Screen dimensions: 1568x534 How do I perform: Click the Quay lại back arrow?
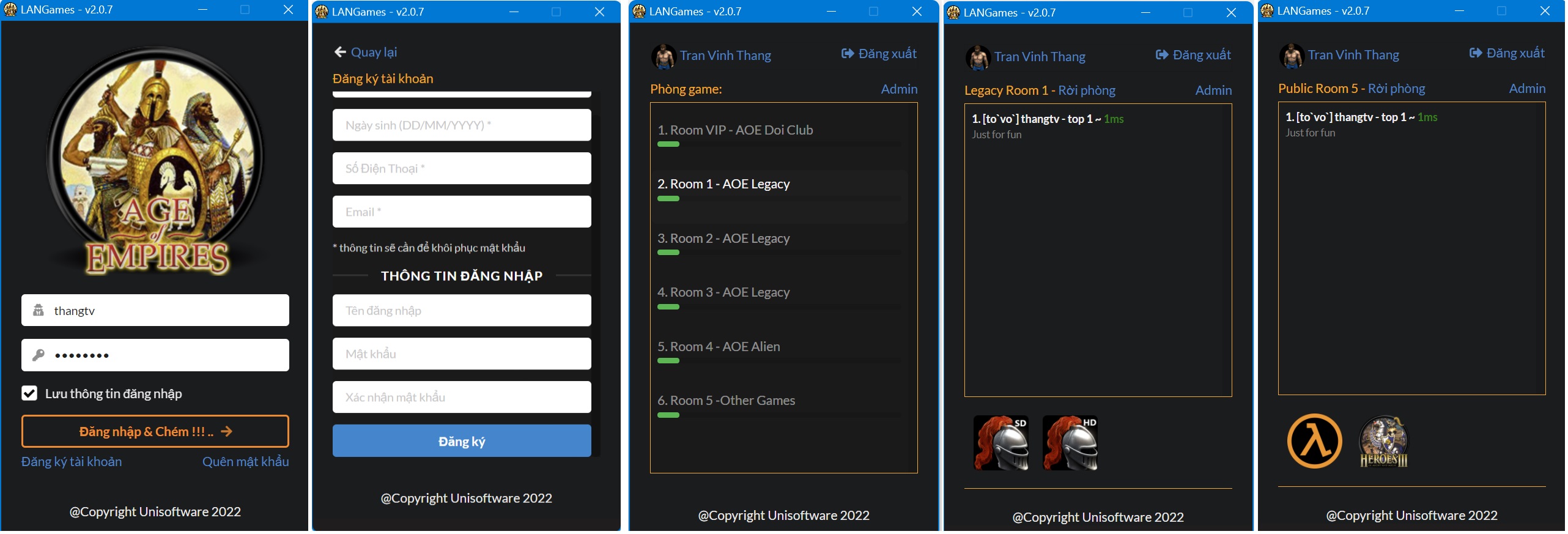[340, 53]
